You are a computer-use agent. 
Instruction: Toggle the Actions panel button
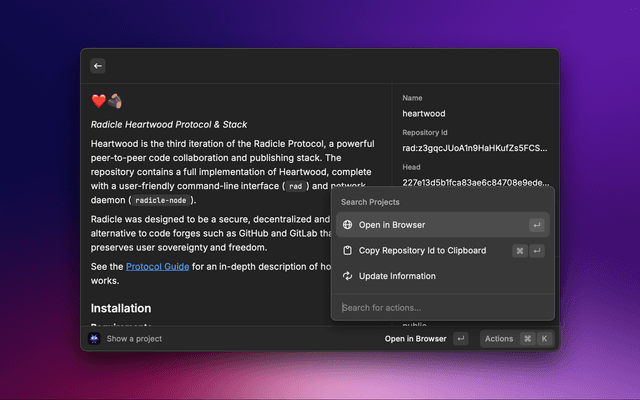tap(498, 339)
